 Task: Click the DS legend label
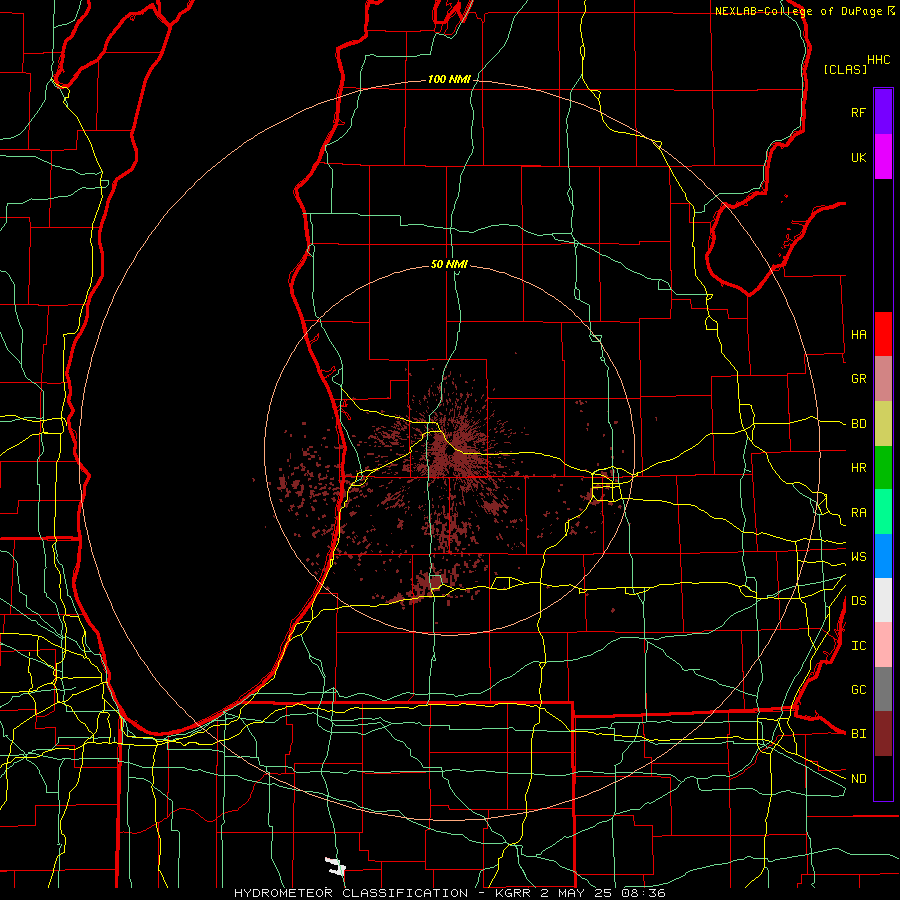(x=859, y=601)
